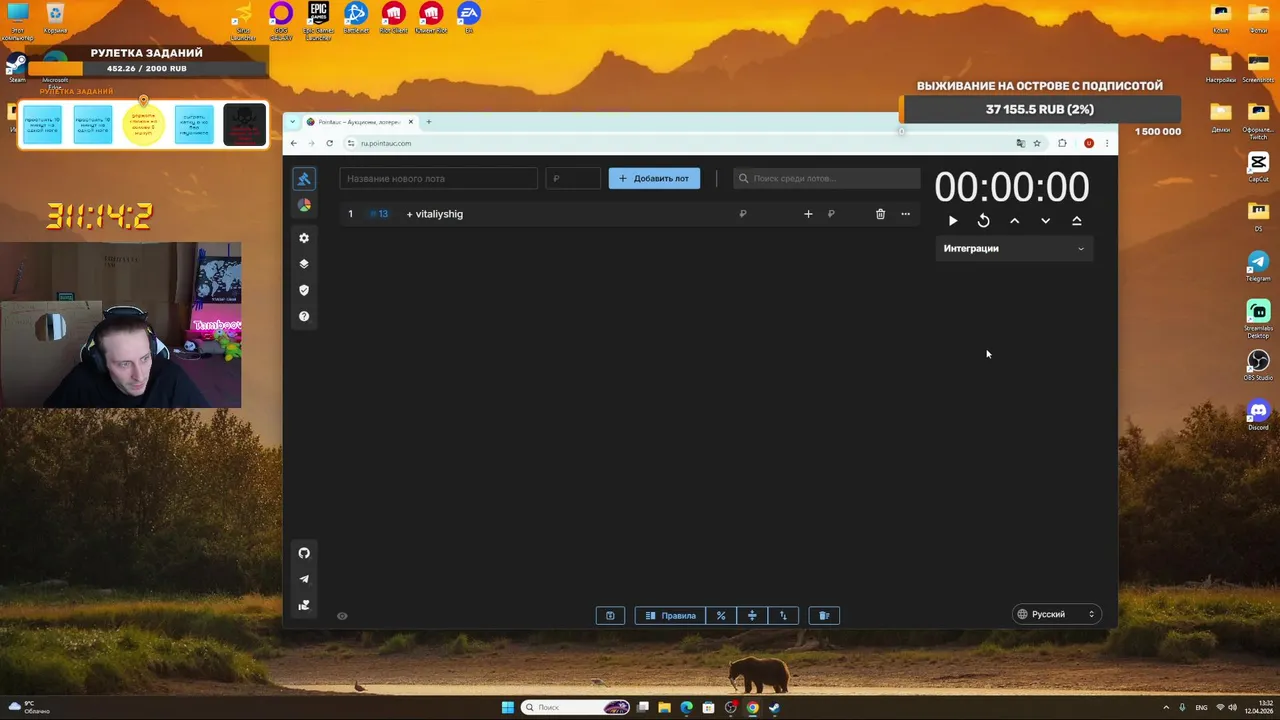This screenshot has width=1280, height=720.
Task: Click vitaliyshig lot amount field
Action: (743, 214)
